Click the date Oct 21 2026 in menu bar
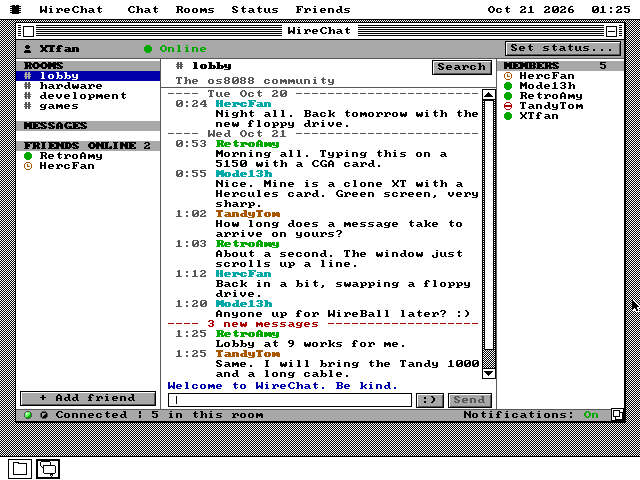Screen dimensions: 640x480 pyautogui.click(x=531, y=9)
